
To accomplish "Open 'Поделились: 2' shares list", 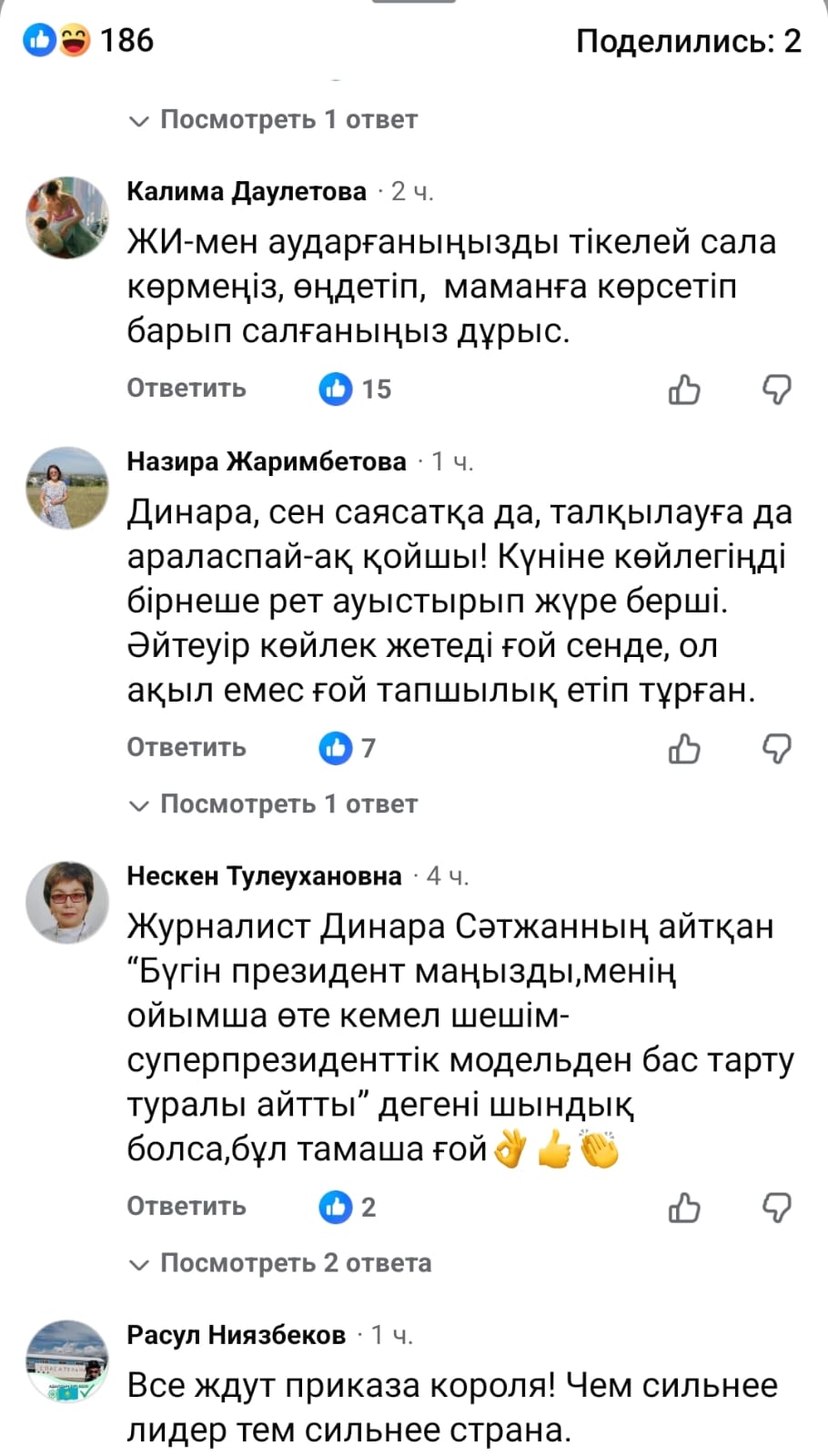I will click(x=688, y=41).
